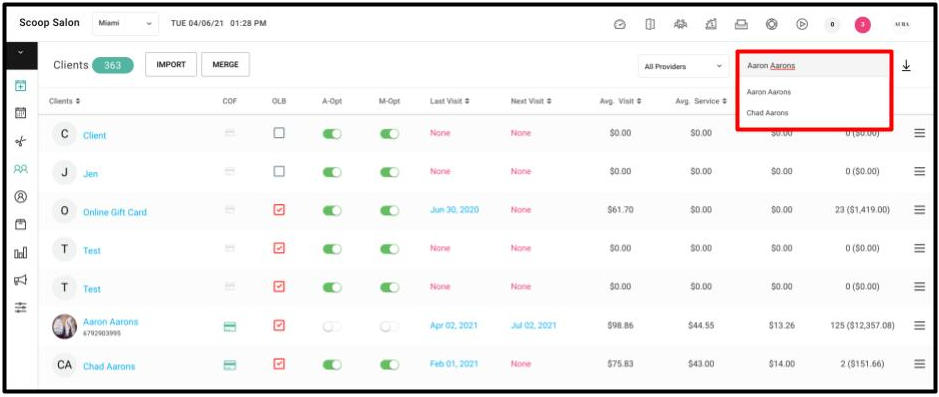Sort by Last Visit column
The height and width of the screenshot is (397, 939).
pos(449,101)
